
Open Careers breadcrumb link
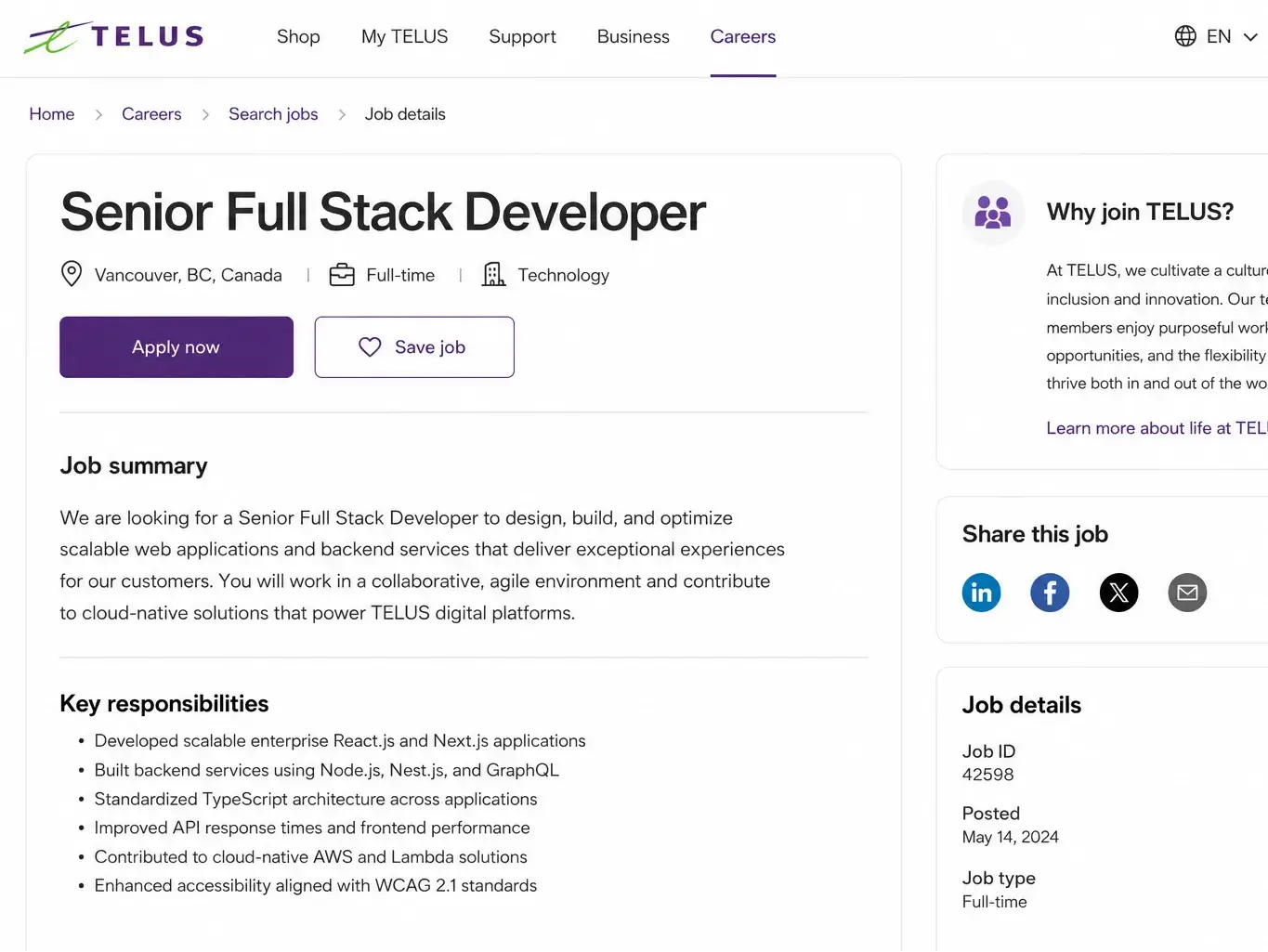pyautogui.click(x=151, y=114)
